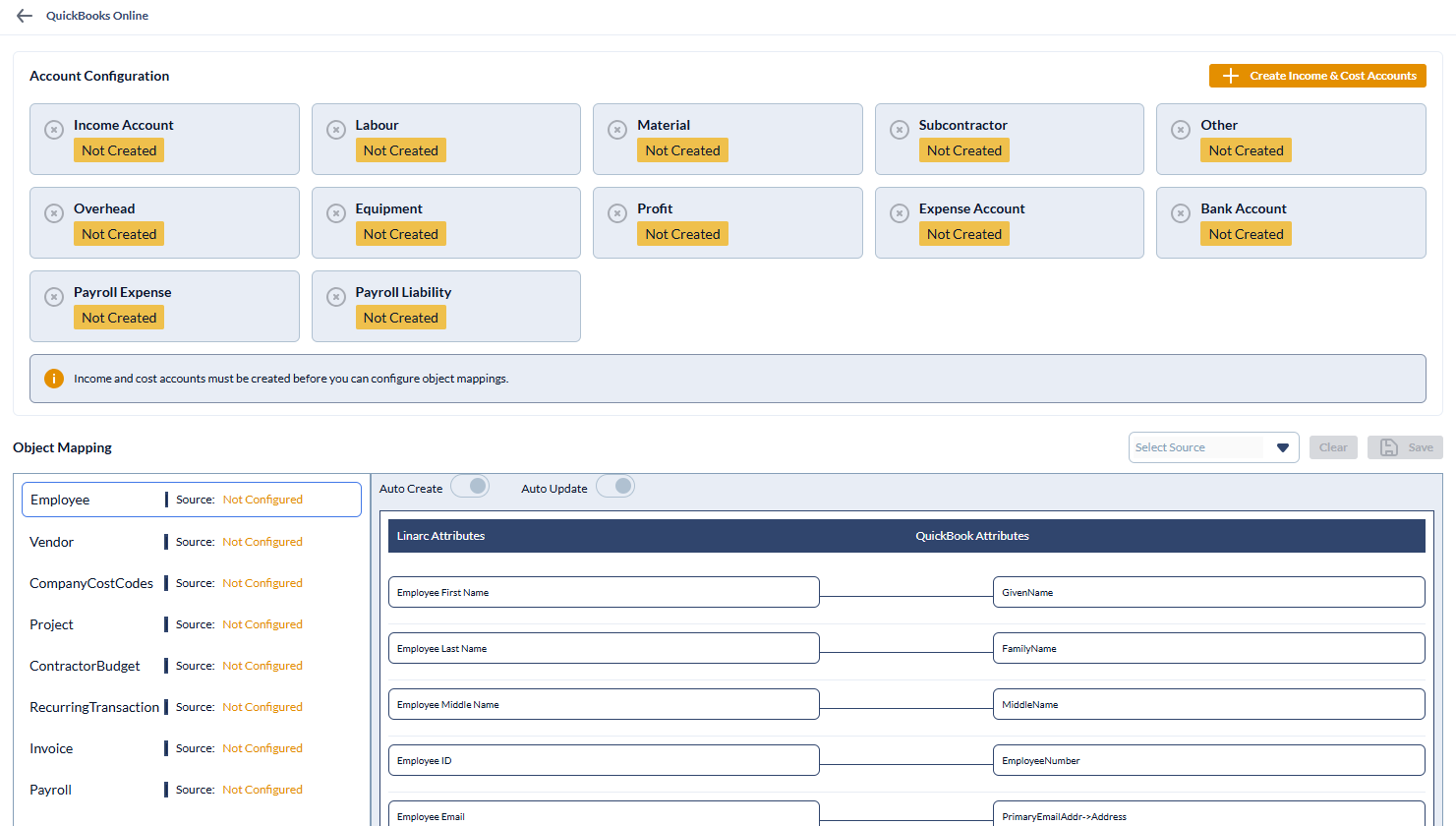
Task: Click the Save button label
Action: 1421,447
